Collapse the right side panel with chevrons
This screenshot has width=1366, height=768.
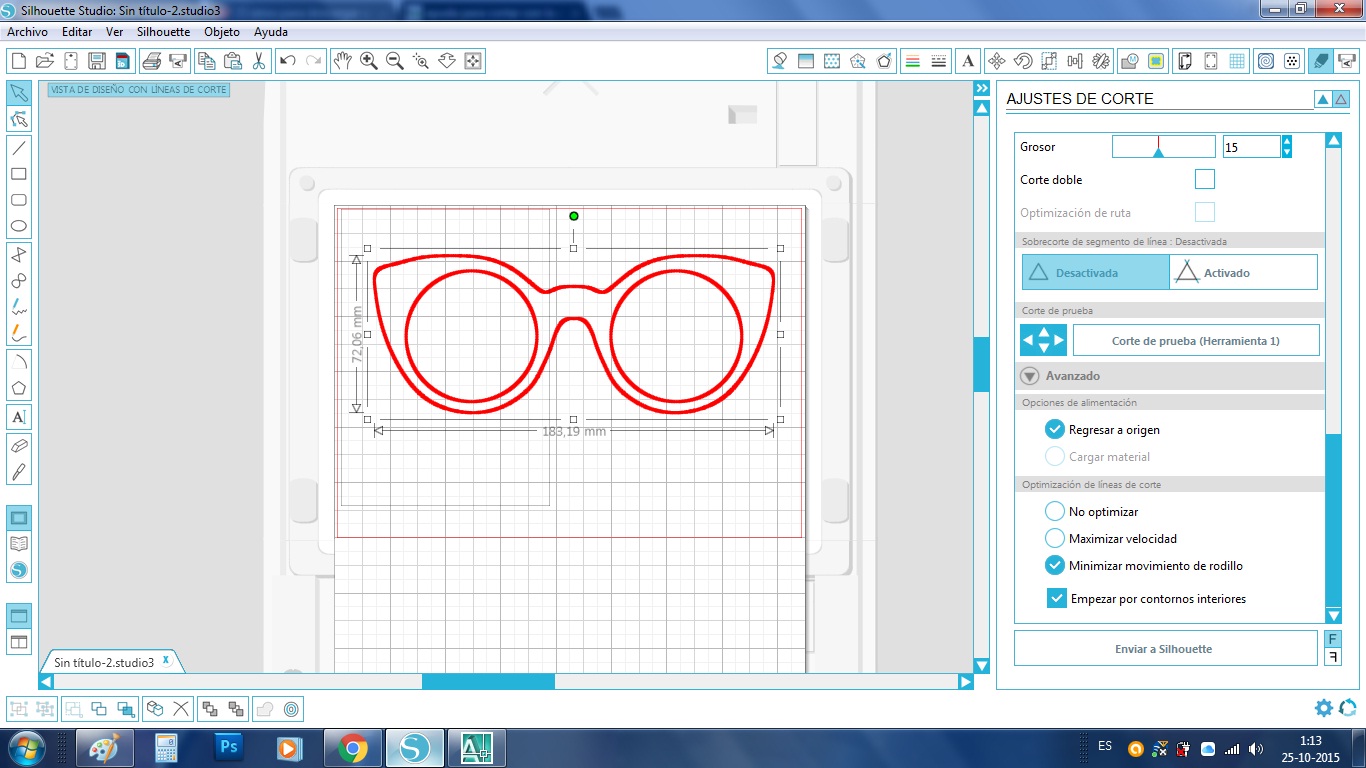[981, 89]
